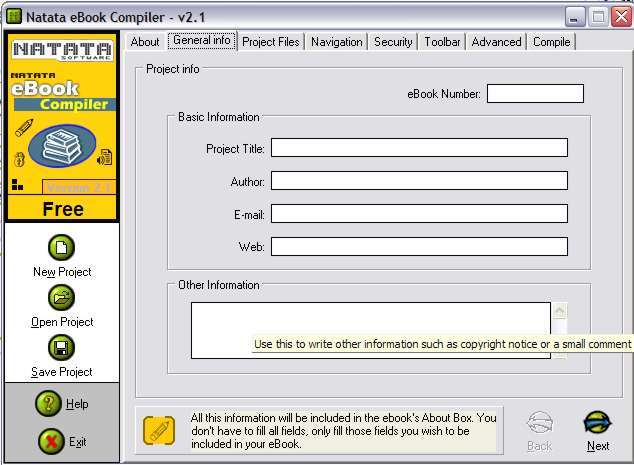
Task: Click into the Author field
Action: pyautogui.click(x=419, y=180)
